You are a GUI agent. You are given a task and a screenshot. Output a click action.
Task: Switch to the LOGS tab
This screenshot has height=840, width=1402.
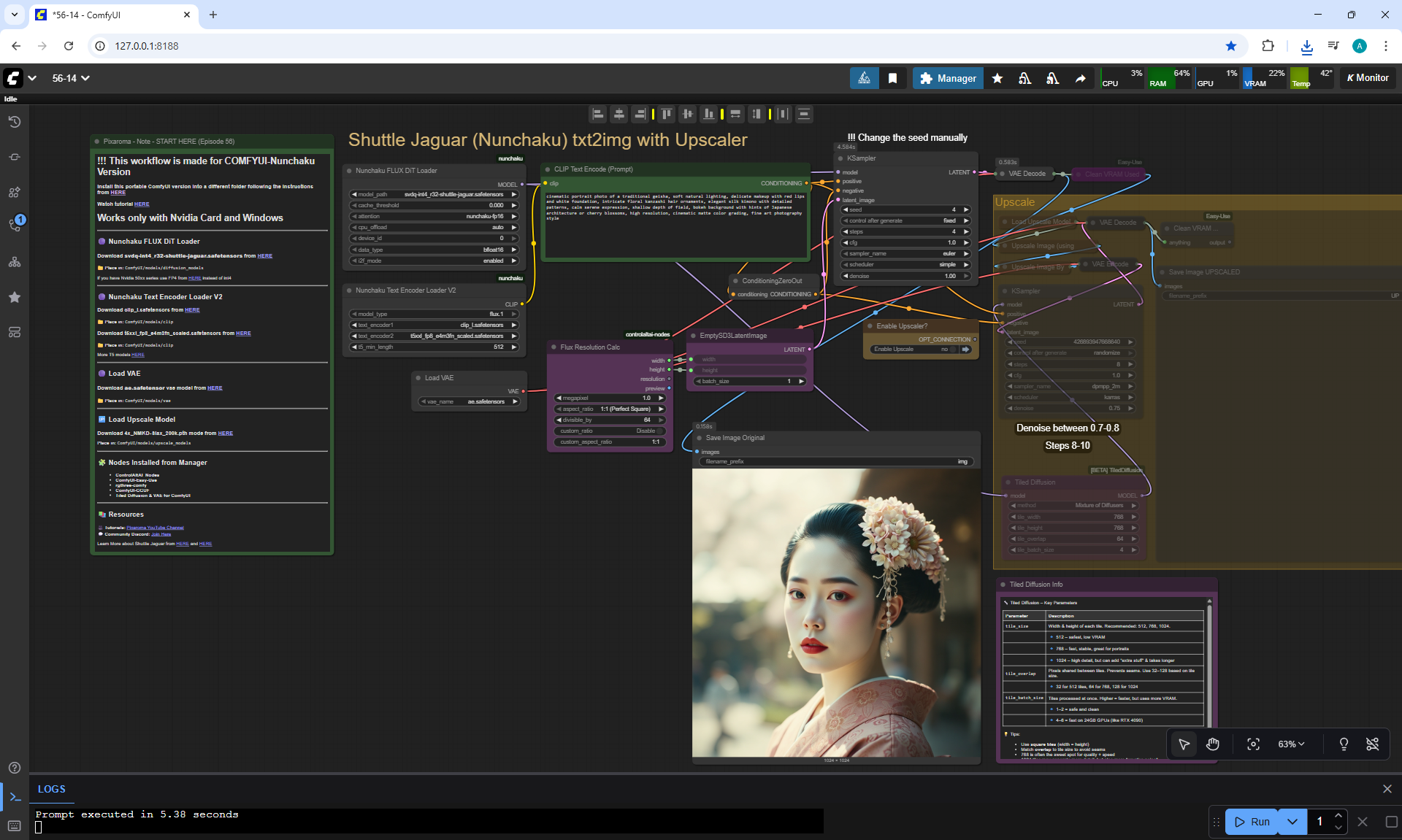pyautogui.click(x=52, y=789)
